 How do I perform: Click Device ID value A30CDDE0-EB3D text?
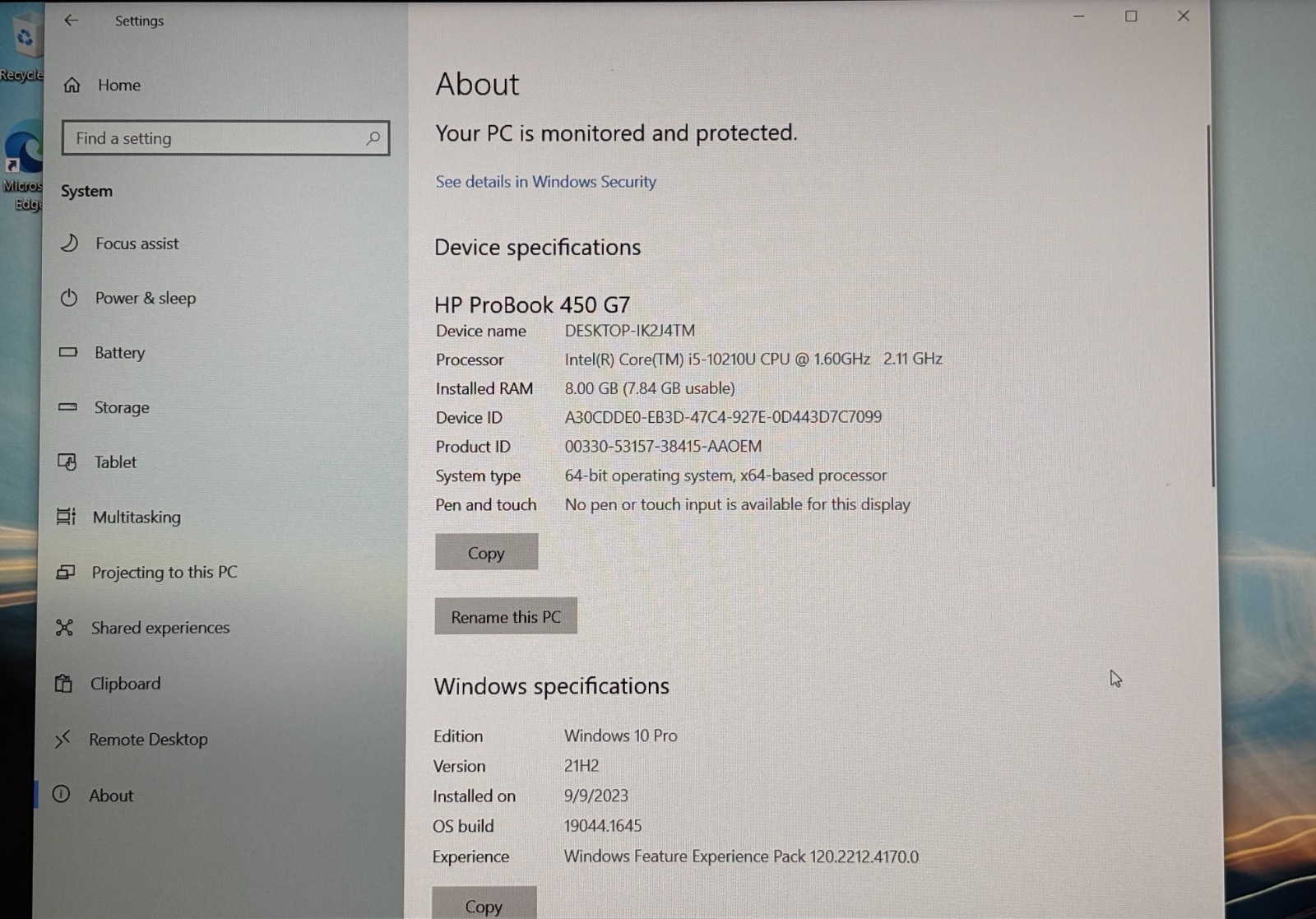click(723, 417)
